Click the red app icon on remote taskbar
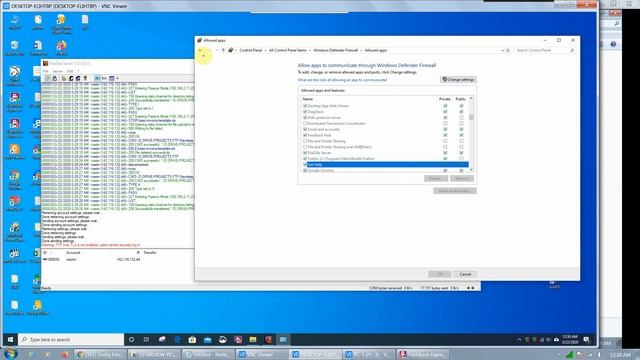640x360 pixels. tap(268, 340)
